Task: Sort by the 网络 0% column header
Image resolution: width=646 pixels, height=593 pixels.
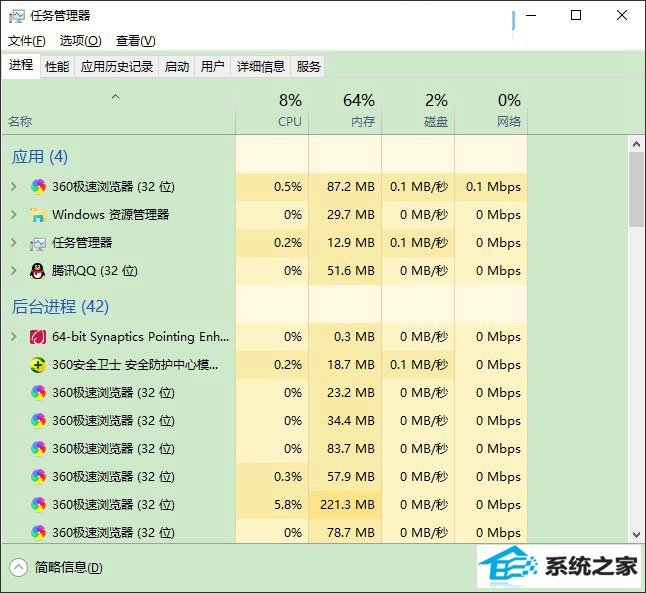Action: pyautogui.click(x=491, y=109)
